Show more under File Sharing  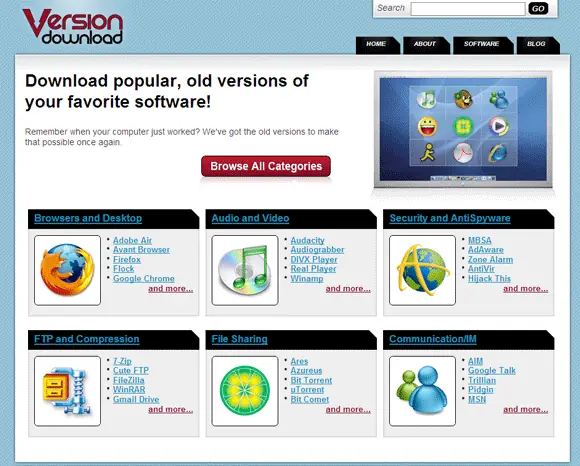(348, 409)
